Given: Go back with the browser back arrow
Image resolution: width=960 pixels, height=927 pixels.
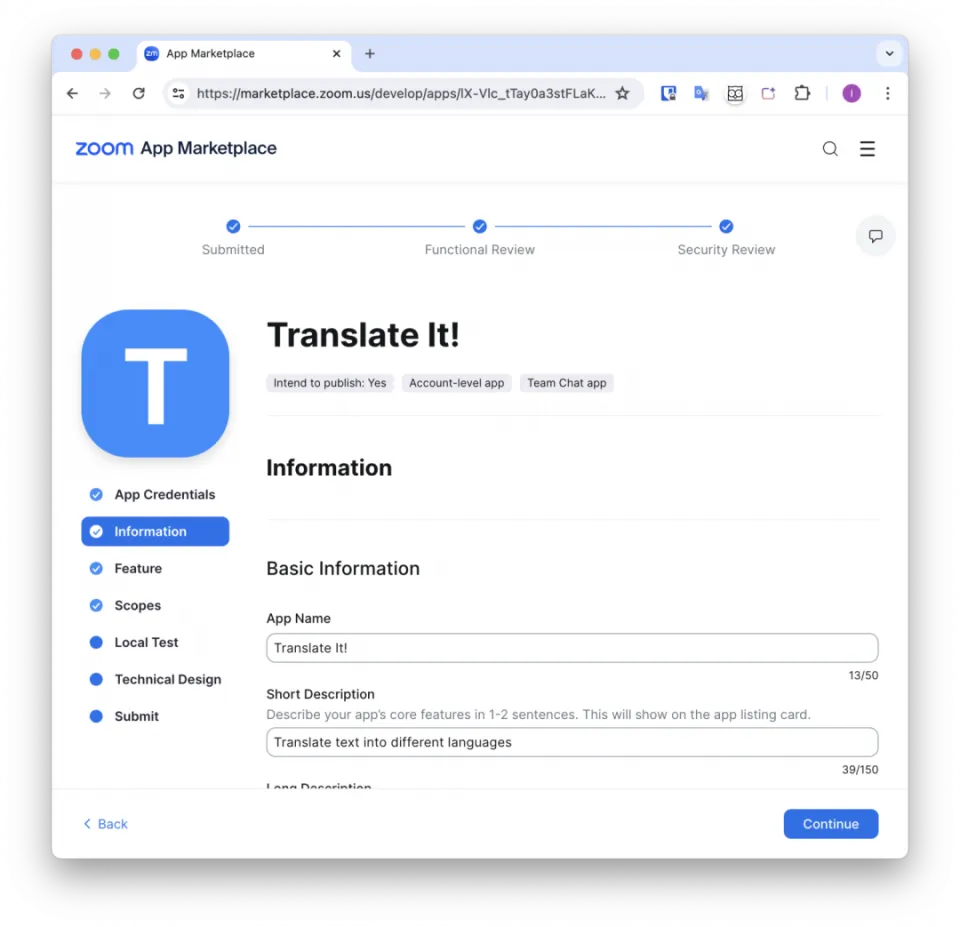Looking at the screenshot, I should (x=72, y=93).
